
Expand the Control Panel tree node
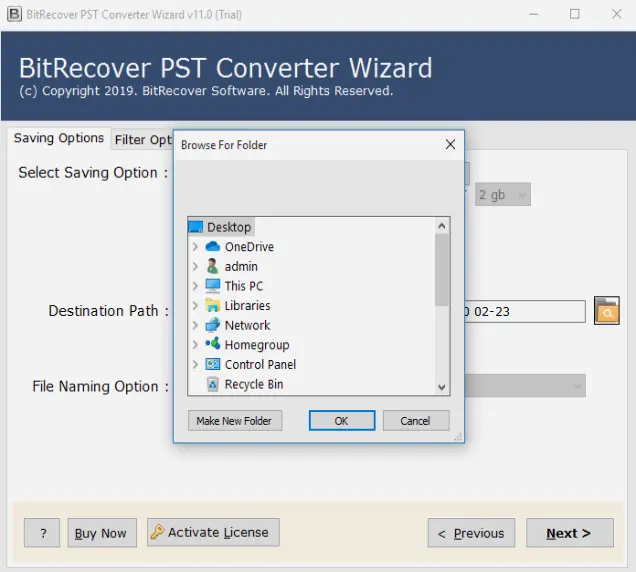195,365
